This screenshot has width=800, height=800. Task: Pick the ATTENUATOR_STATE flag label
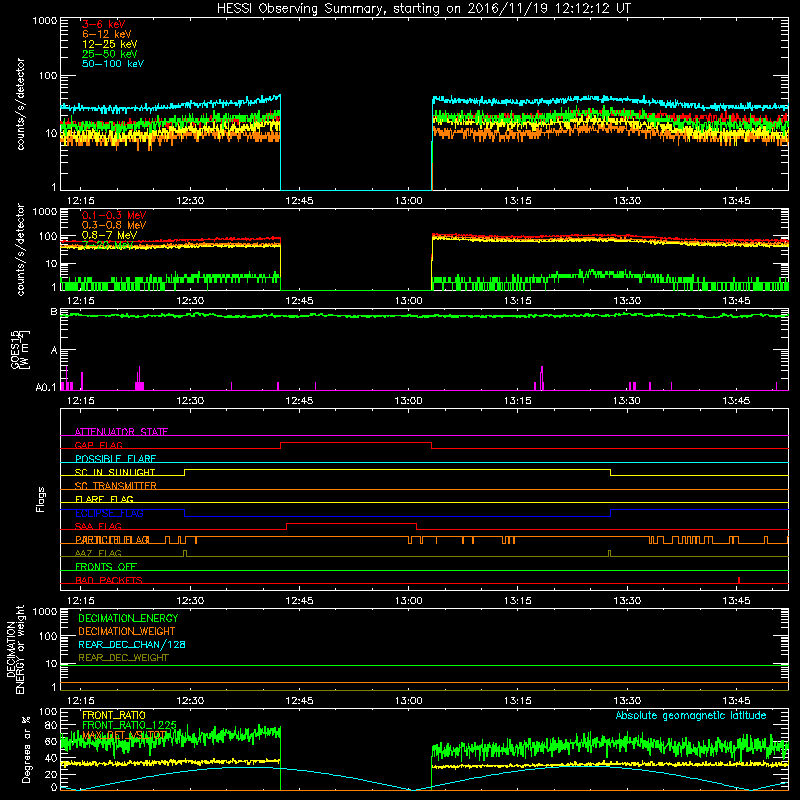121,432
